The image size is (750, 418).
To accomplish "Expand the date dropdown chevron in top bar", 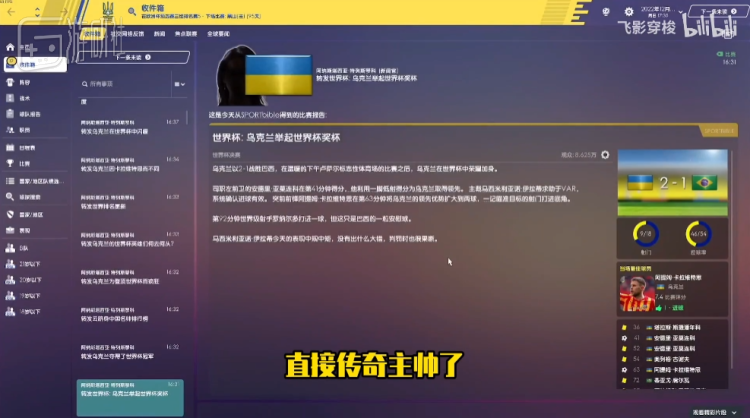I will click(680, 12).
